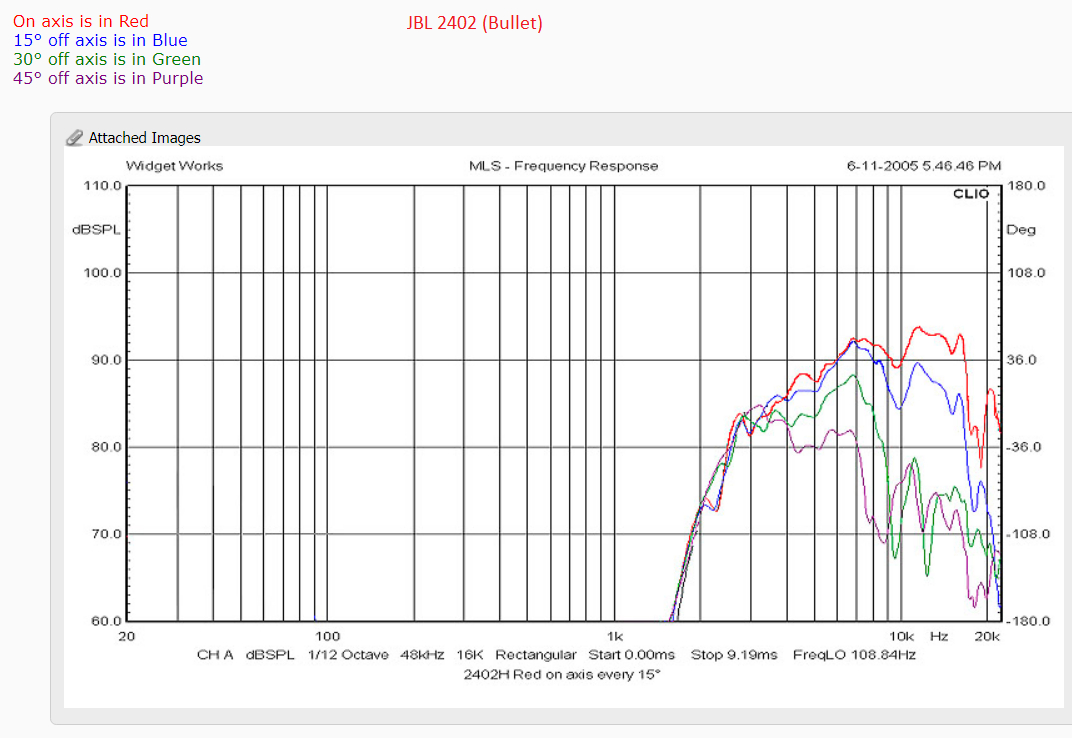Select 'On axis is in Red' line
The width and height of the screenshot is (1072, 738).
(x=81, y=21)
